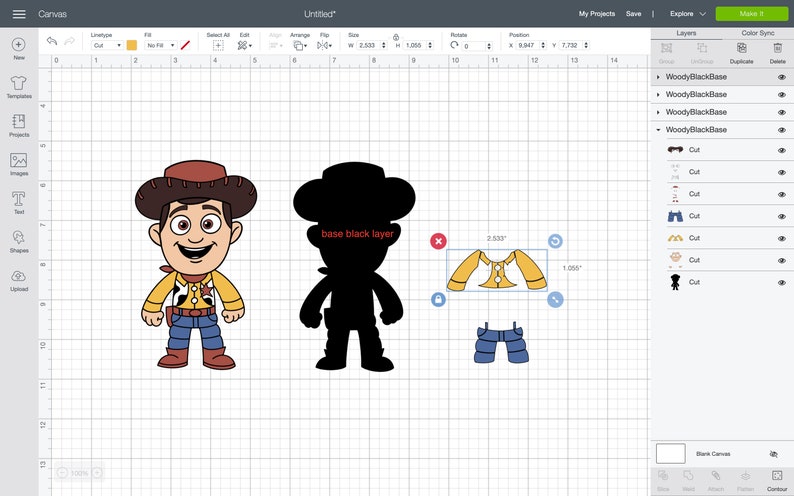Select the red boots Cut layer
Image resolution: width=794 pixels, height=496 pixels.
pyautogui.click(x=722, y=194)
